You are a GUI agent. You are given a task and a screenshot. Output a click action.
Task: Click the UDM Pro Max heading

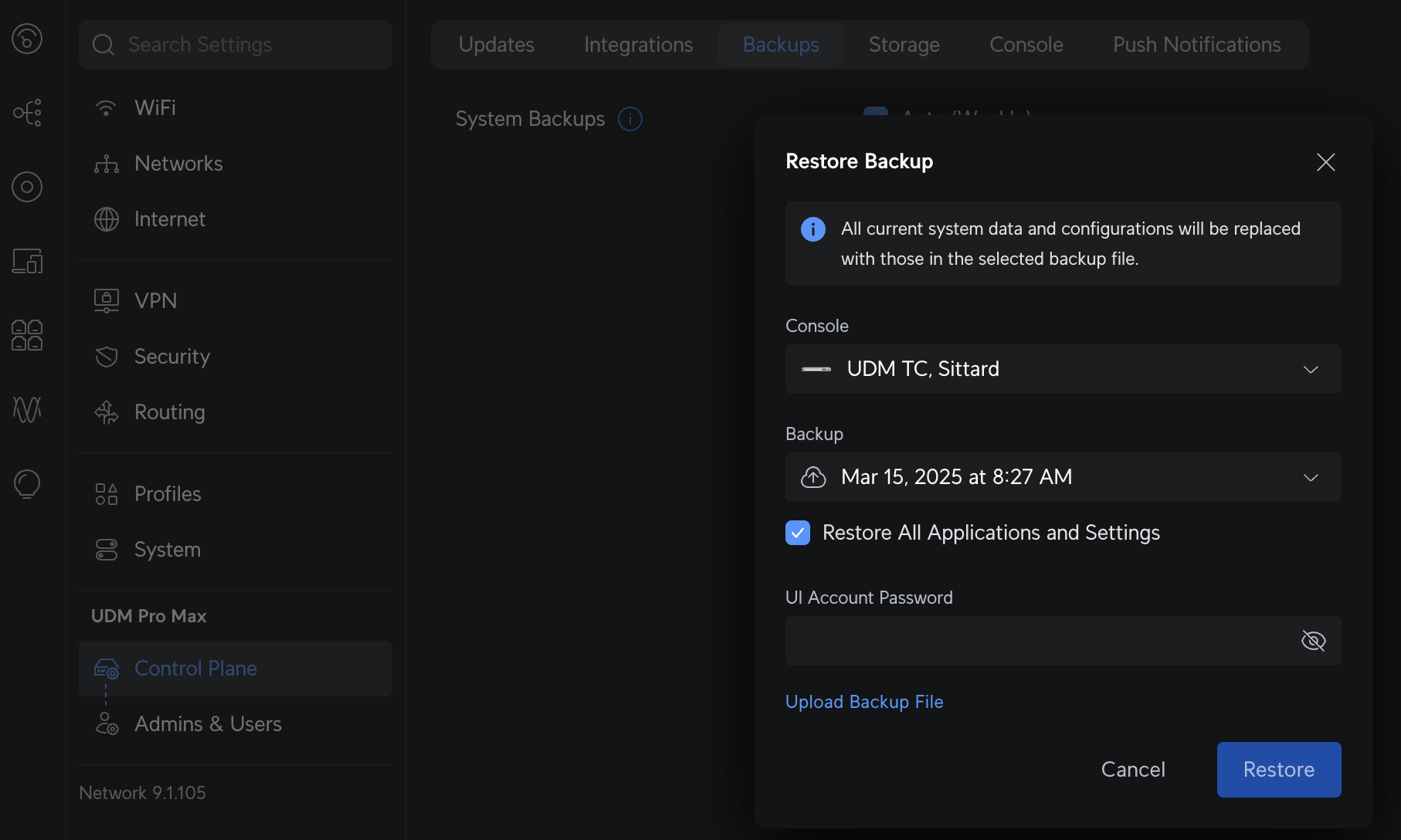pyautogui.click(x=149, y=616)
